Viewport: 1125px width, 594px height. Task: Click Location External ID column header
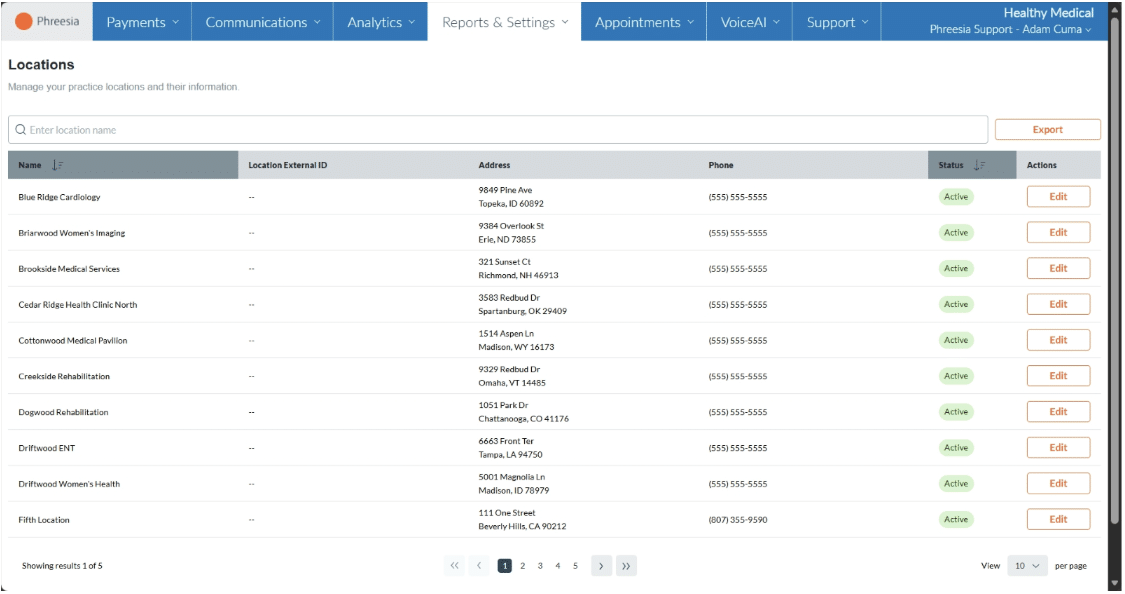pos(288,165)
